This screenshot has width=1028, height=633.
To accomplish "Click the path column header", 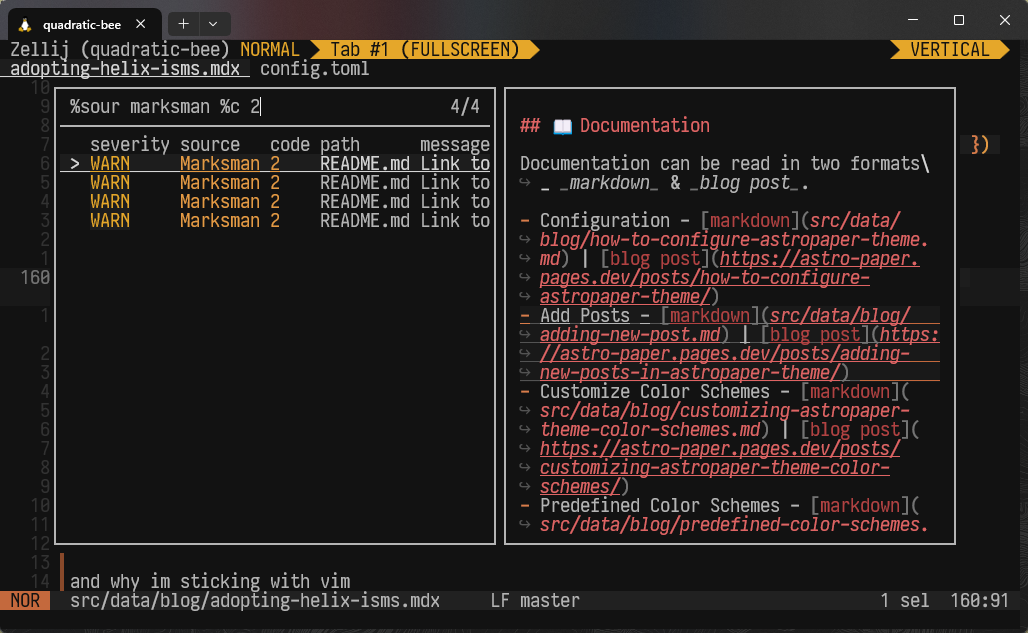I will [340, 144].
